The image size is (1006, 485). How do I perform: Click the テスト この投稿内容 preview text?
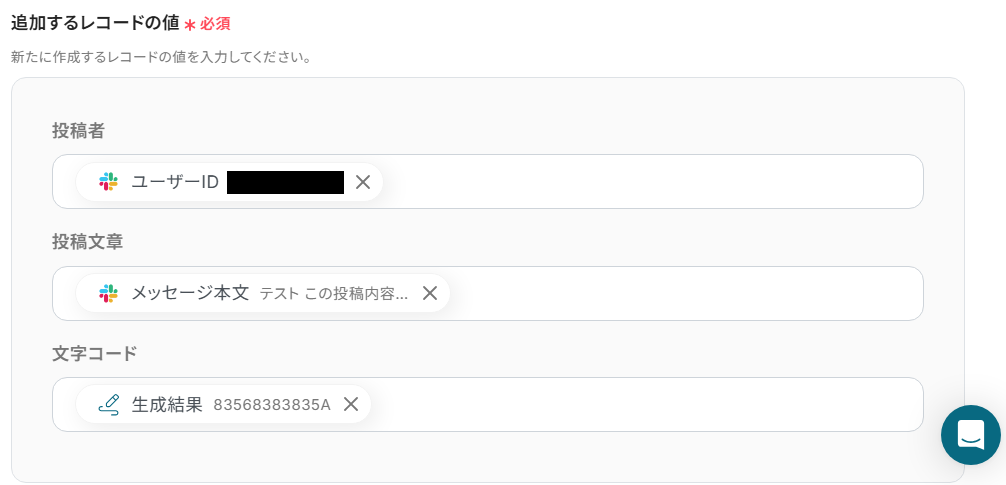[x=333, y=294]
